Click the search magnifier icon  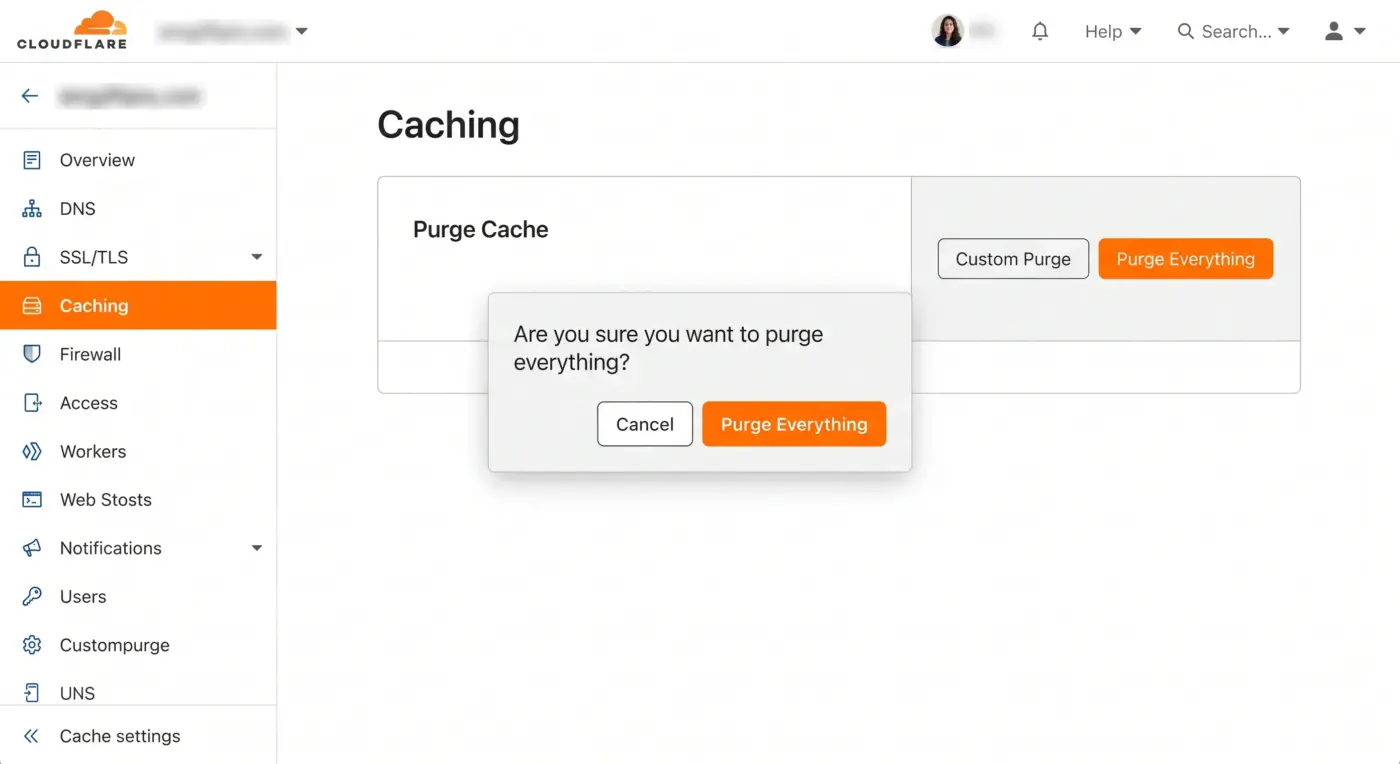pos(1186,31)
